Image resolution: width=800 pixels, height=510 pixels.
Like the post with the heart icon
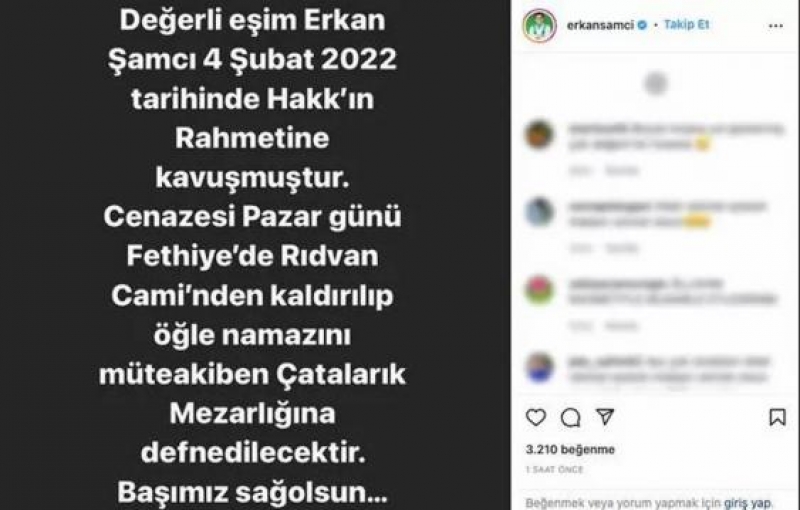point(536,417)
